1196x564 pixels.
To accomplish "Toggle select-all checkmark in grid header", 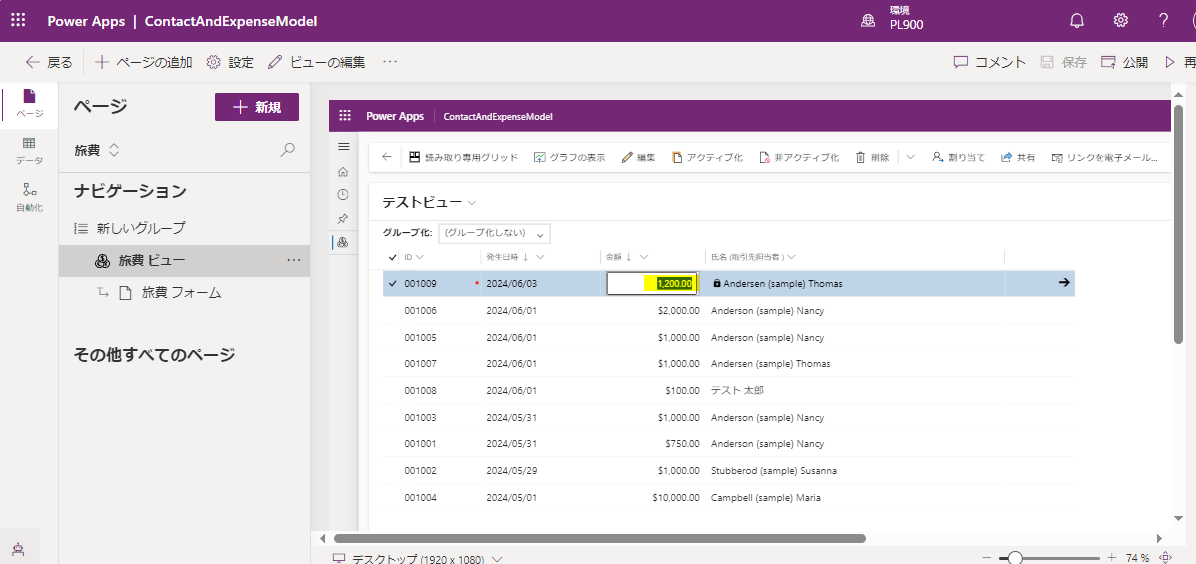I will coord(392,256).
